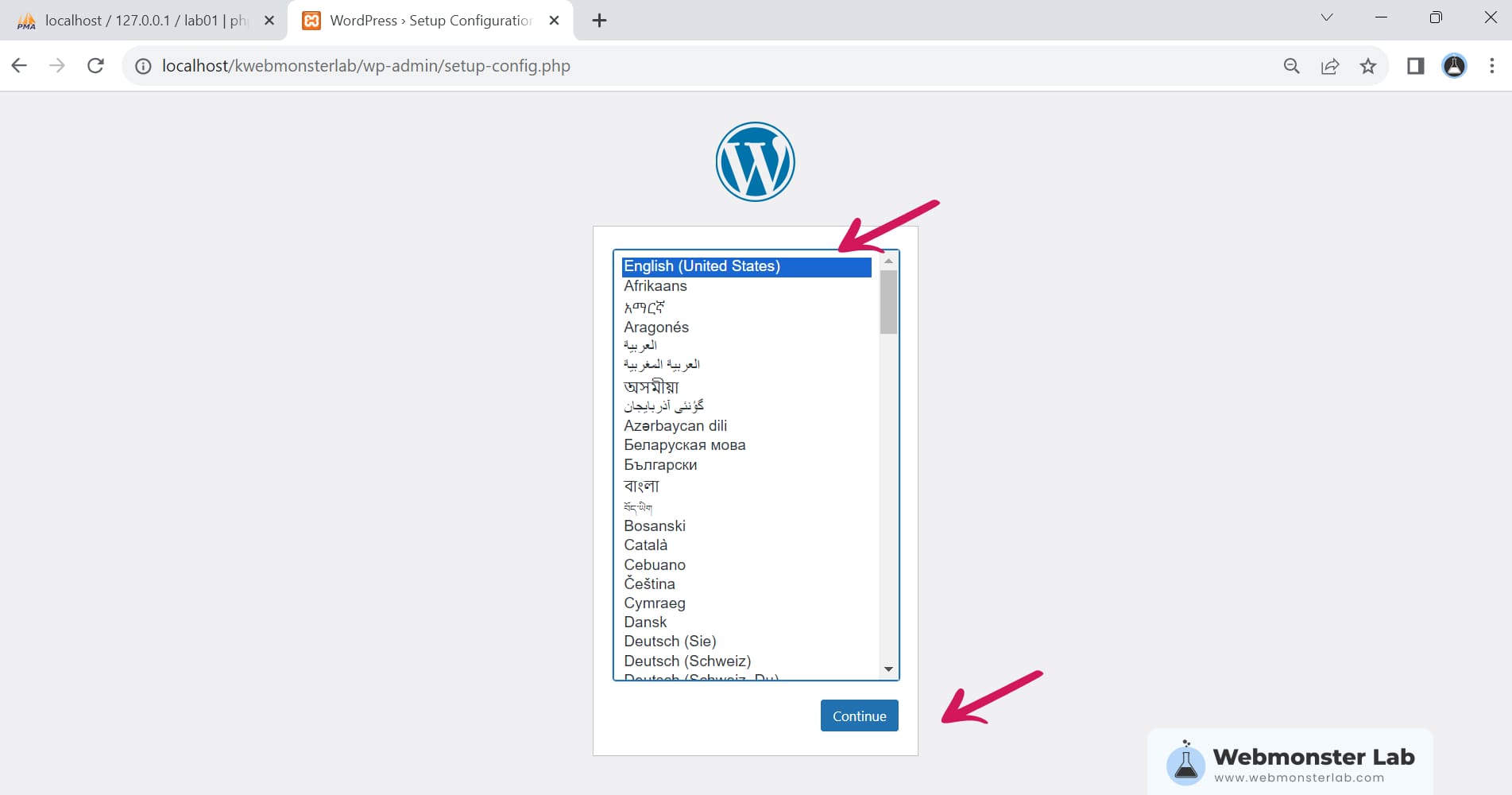Bookmark this page with star icon

click(1368, 66)
